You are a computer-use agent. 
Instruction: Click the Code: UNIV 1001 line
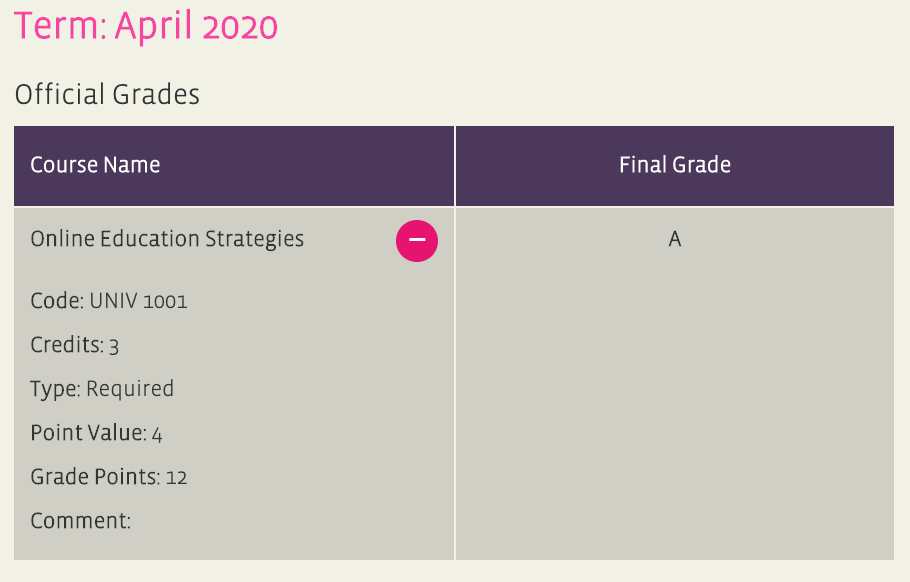[x=109, y=301]
